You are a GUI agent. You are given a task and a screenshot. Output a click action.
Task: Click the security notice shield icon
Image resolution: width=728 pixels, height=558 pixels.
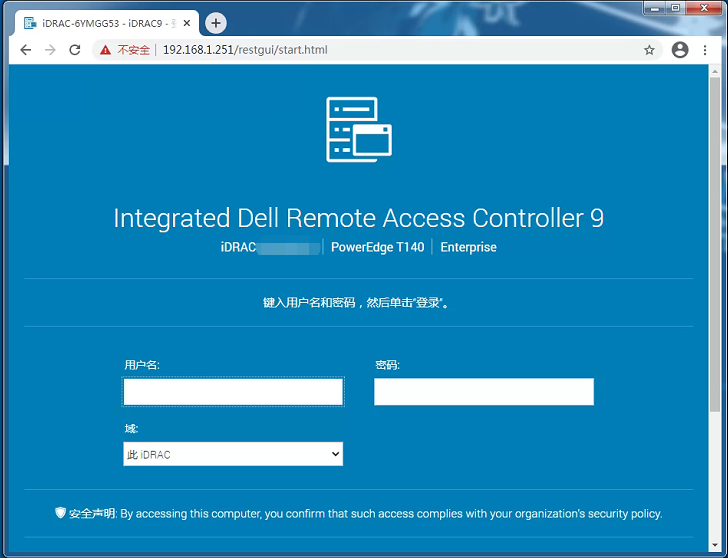coord(60,513)
